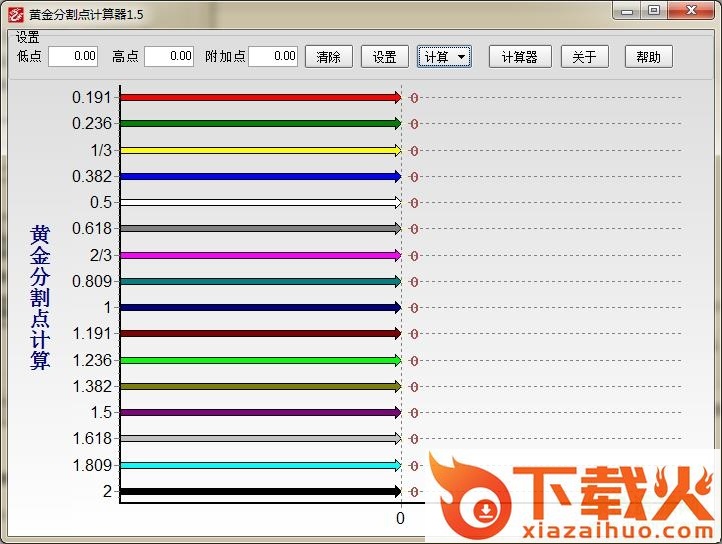Viewport: 722px width, 544px height.
Task: Click the 1.5 axis label
Action: click(101, 412)
